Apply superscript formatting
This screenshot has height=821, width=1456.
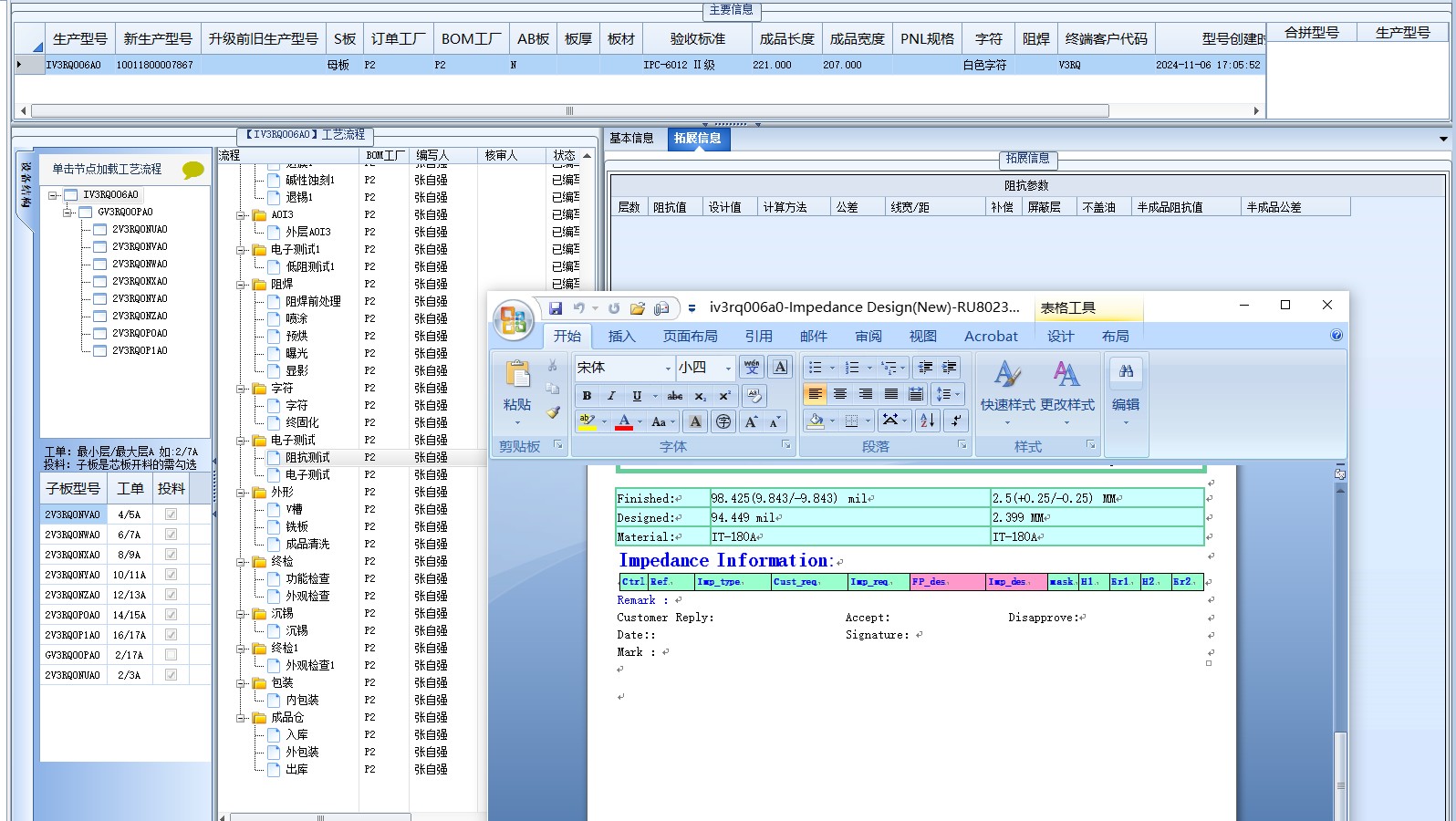(724, 396)
